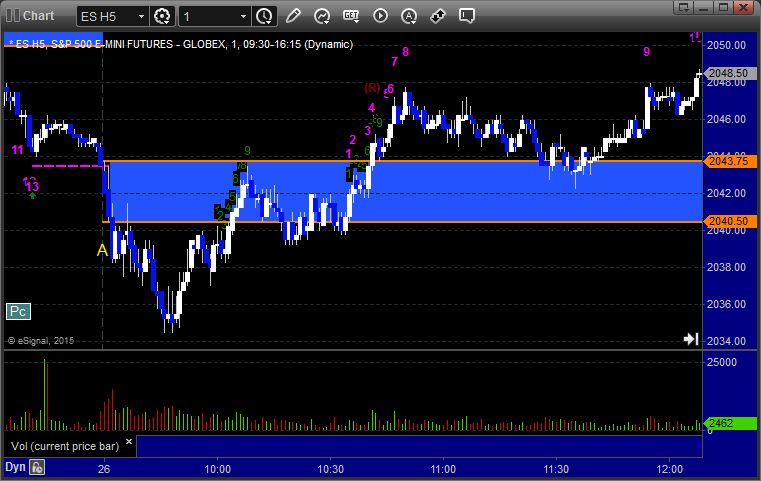
Task: Click the green 2462 volume marker
Action: click(729, 423)
